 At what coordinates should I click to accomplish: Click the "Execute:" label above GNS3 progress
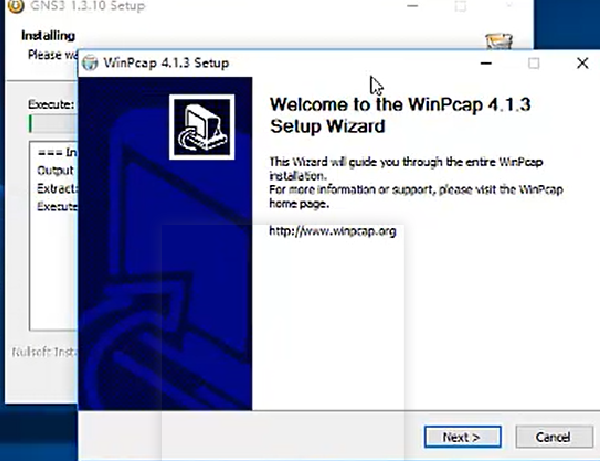51,104
